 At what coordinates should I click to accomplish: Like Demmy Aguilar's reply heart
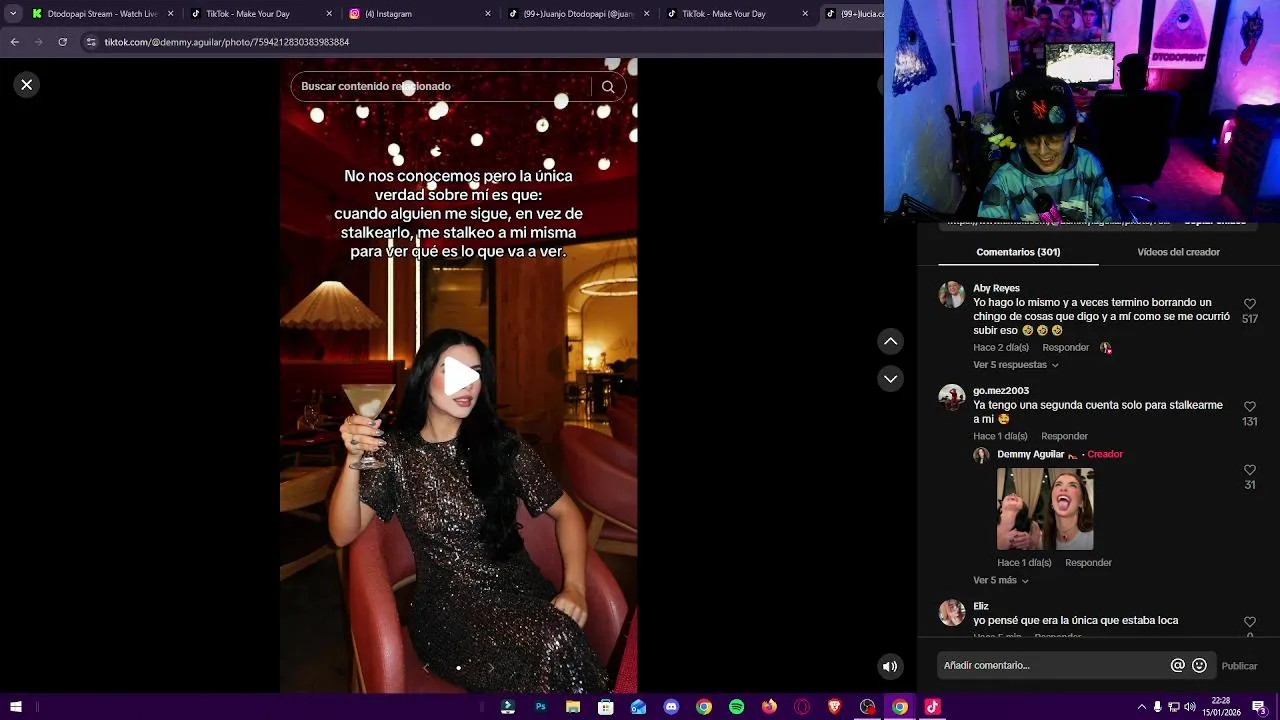point(1250,470)
